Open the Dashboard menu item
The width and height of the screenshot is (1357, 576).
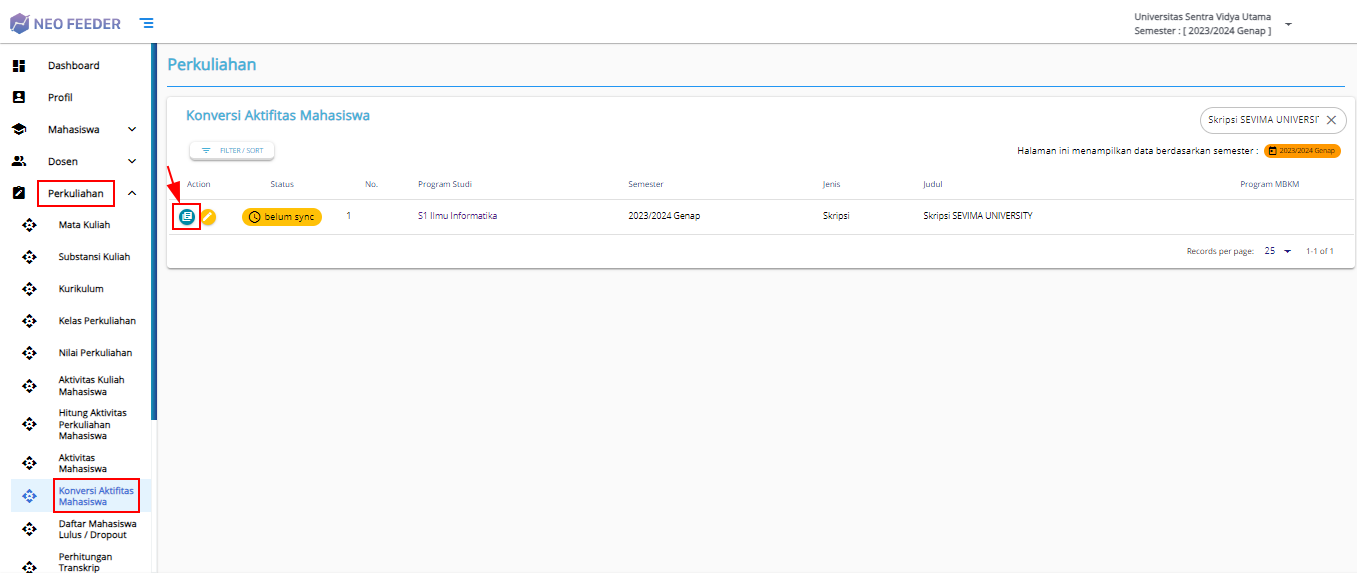tap(76, 66)
